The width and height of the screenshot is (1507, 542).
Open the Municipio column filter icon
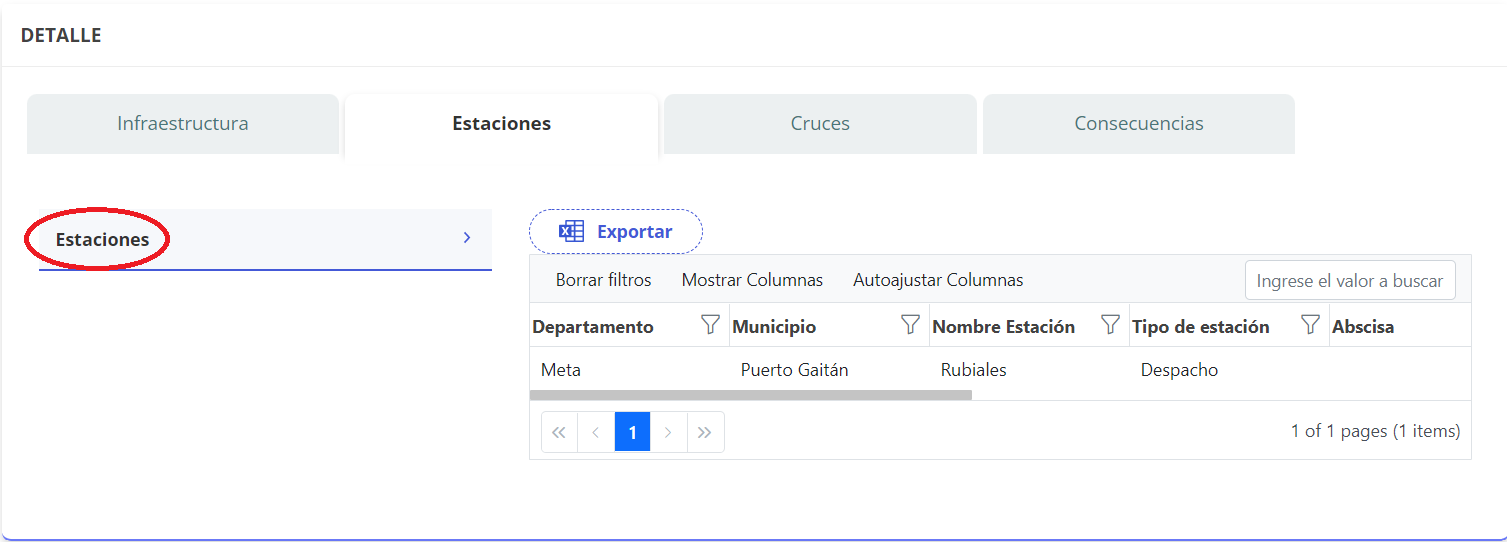[x=910, y=325]
